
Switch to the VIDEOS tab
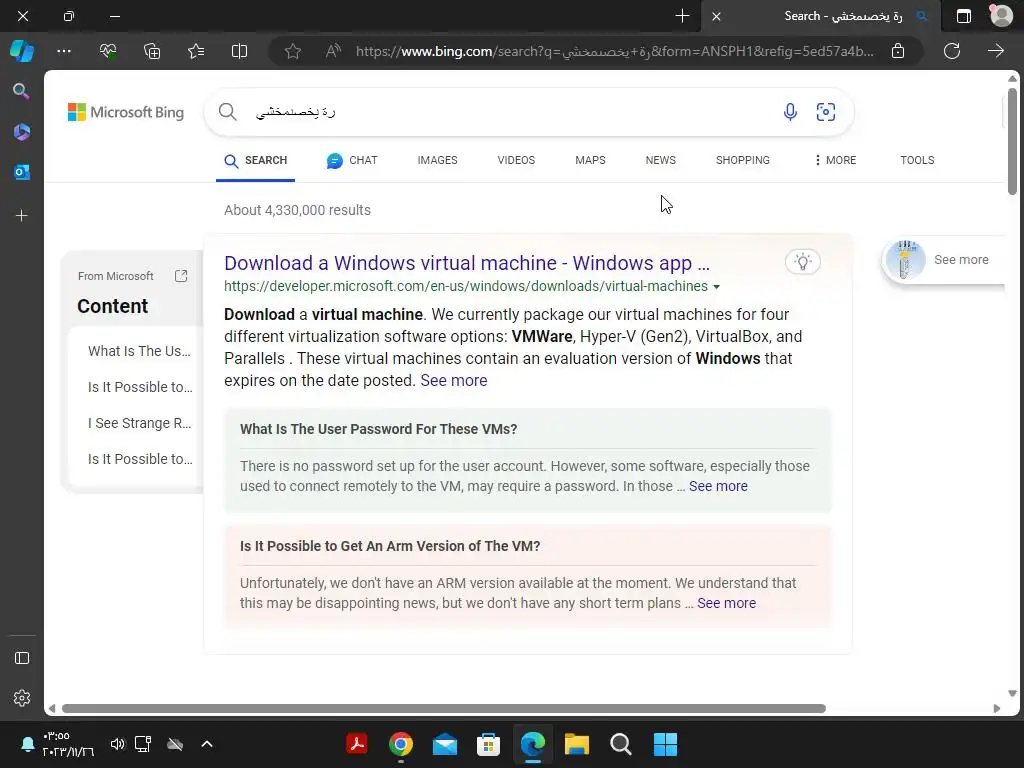point(516,160)
